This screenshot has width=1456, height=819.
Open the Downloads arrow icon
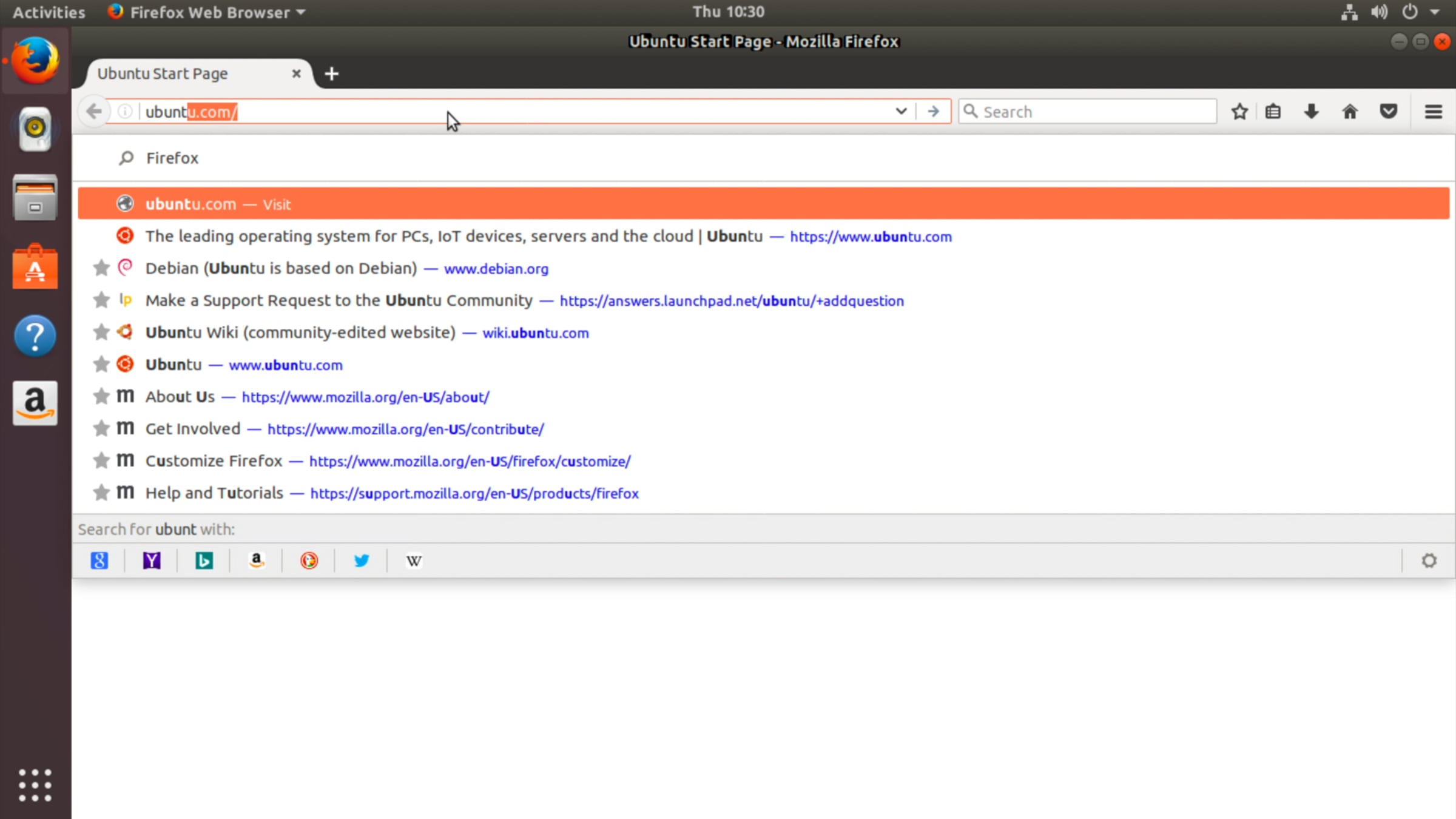1311,112
